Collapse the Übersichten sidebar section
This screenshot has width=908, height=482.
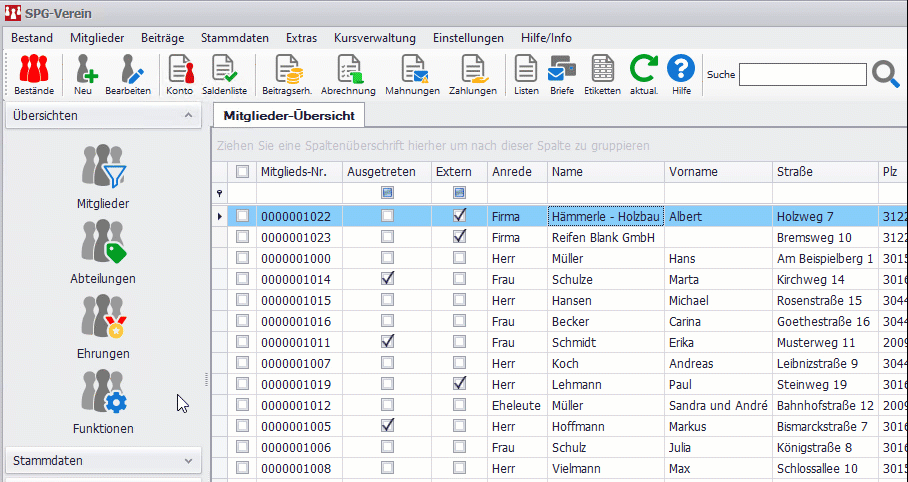click(x=187, y=116)
